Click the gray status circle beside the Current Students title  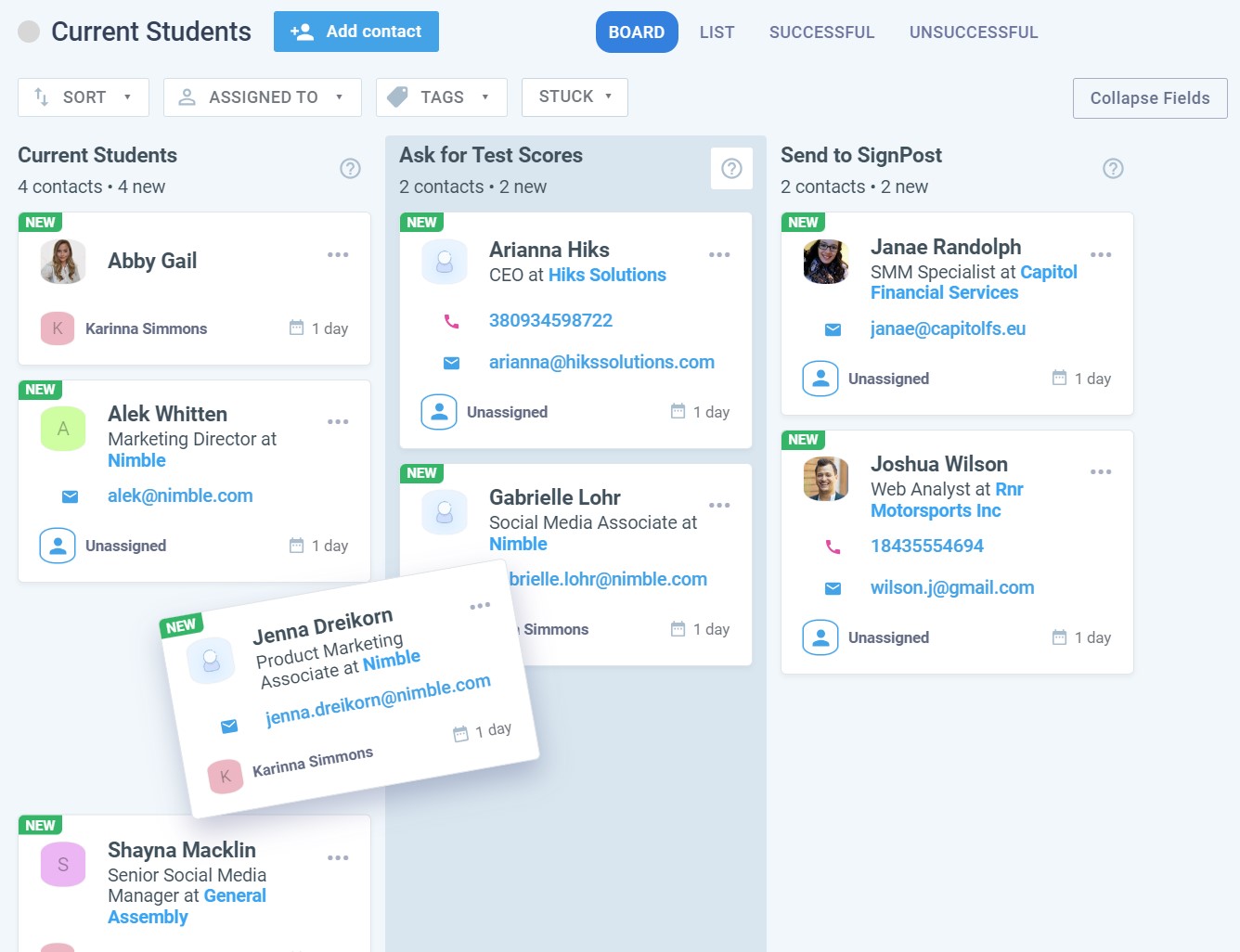[x=30, y=32]
